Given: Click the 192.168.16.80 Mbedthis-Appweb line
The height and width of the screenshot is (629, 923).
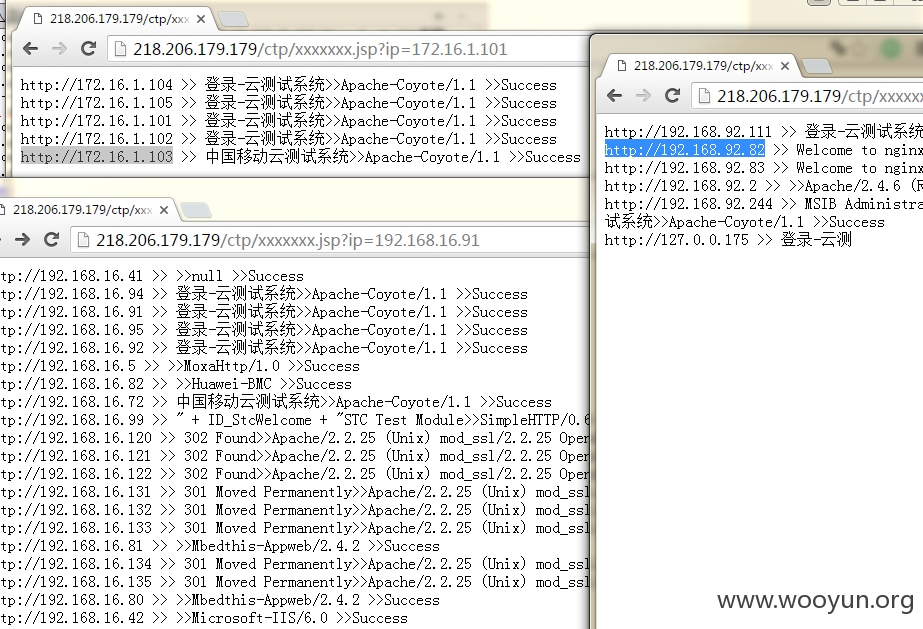Looking at the screenshot, I should click(x=220, y=601).
